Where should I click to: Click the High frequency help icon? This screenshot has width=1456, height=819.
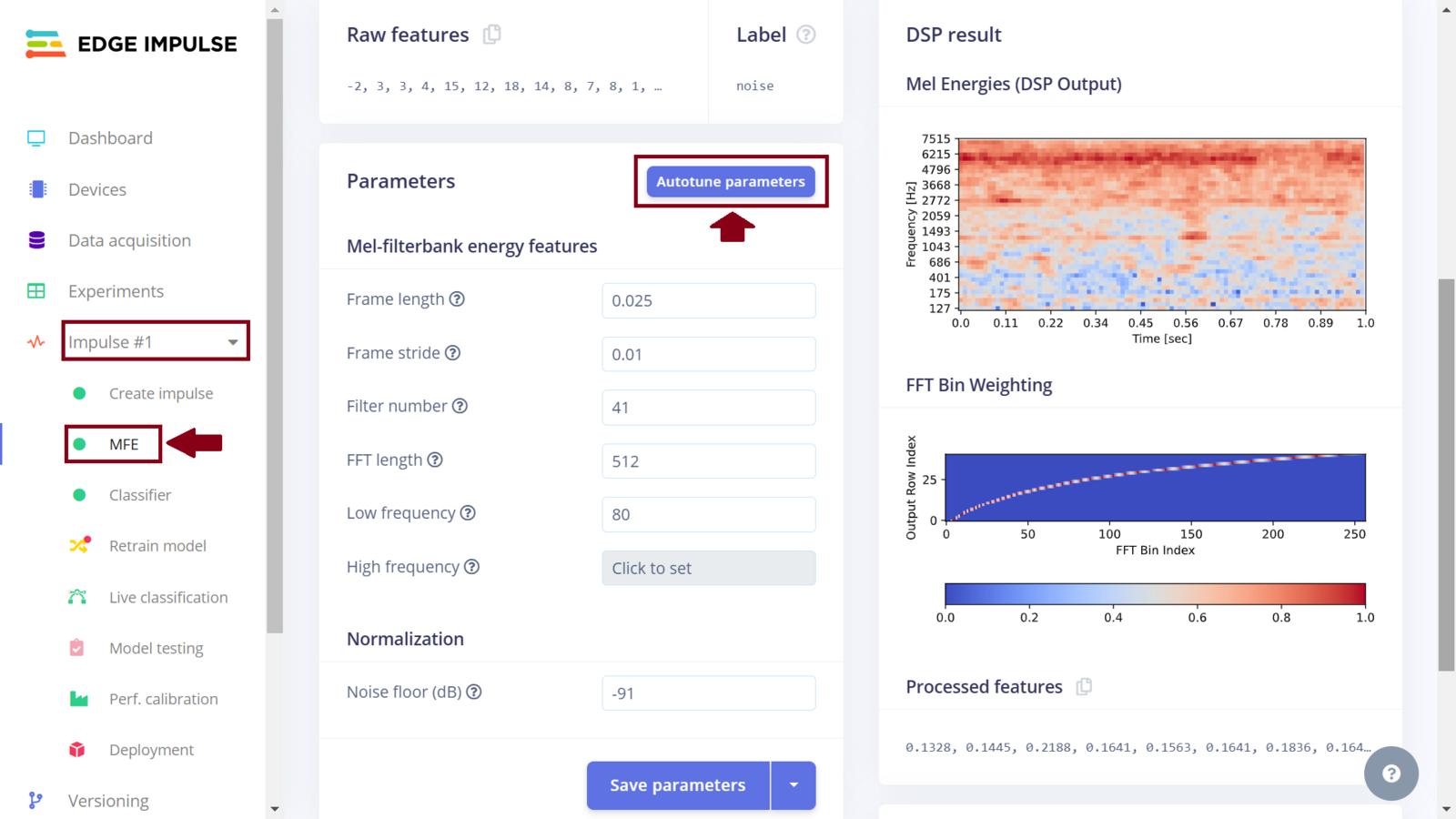(471, 567)
